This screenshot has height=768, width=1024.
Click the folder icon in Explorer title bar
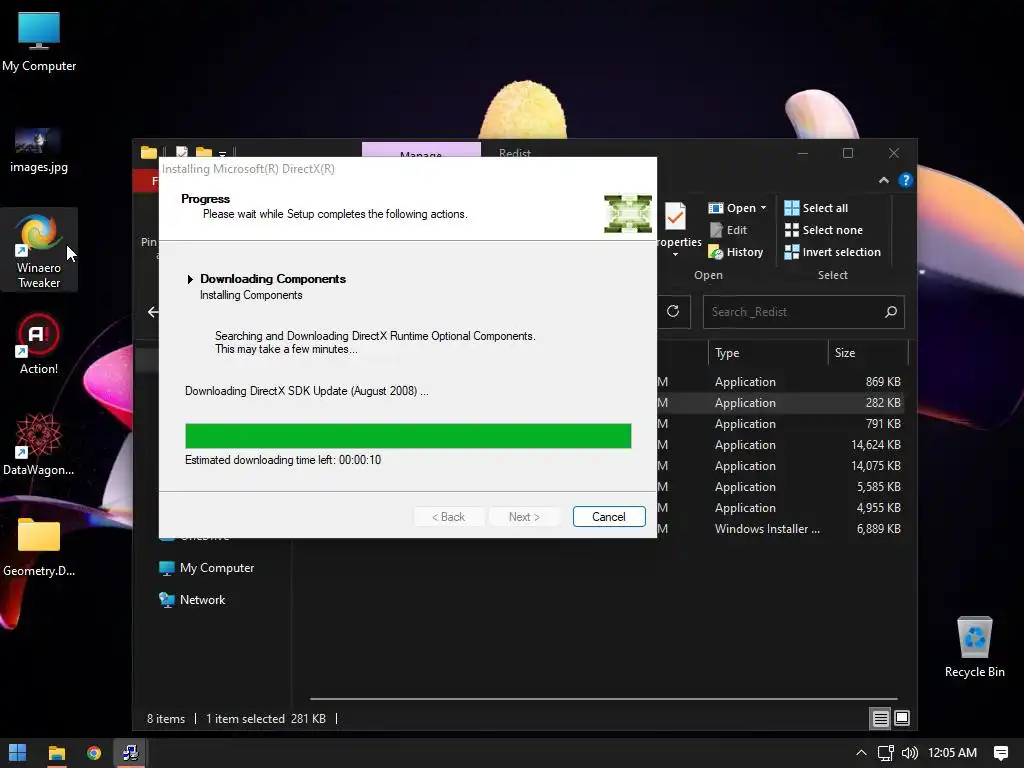(x=149, y=152)
